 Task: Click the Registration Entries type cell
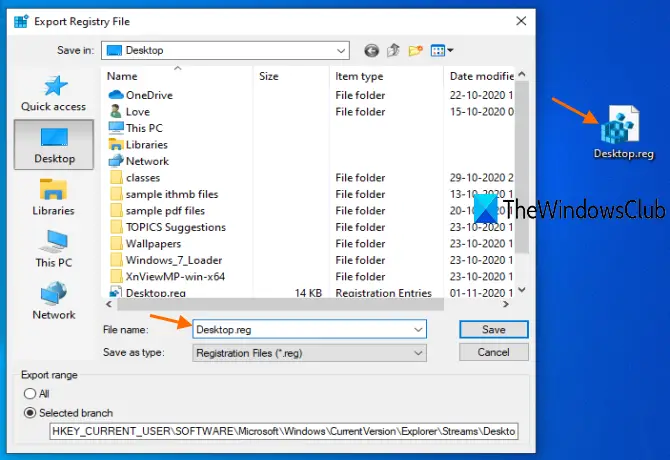(383, 293)
